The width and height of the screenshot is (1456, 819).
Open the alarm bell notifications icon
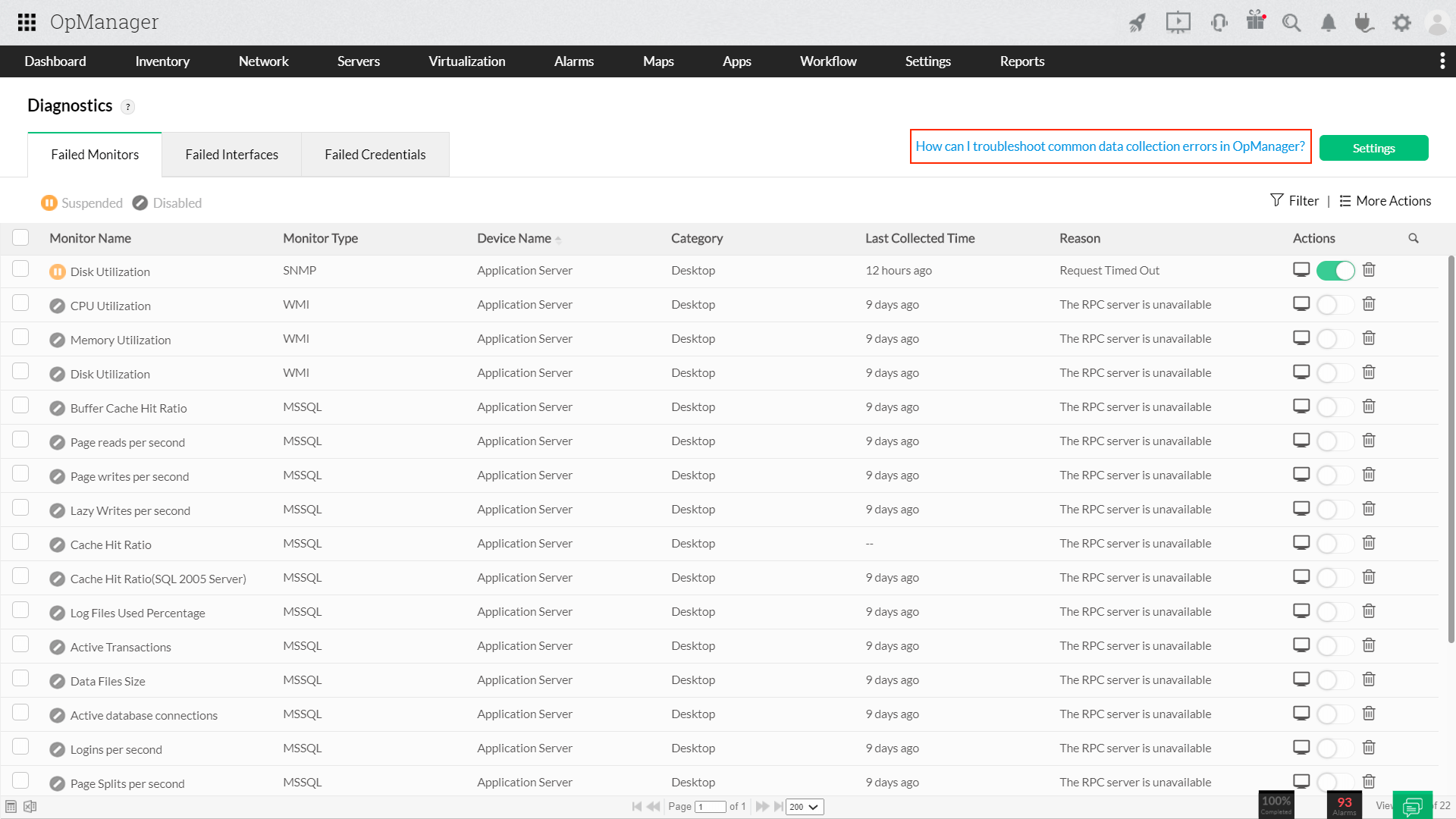coord(1328,23)
